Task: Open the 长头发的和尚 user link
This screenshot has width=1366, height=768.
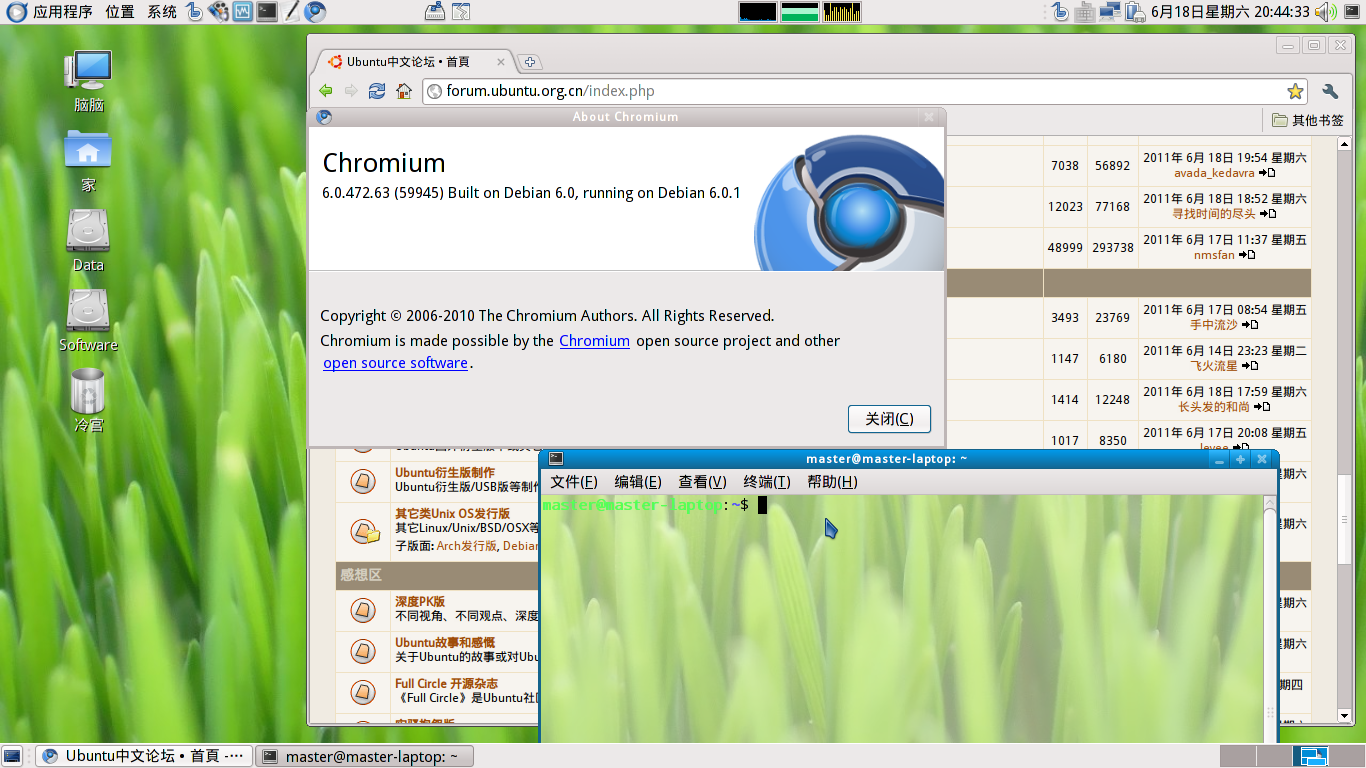Action: tap(1213, 407)
